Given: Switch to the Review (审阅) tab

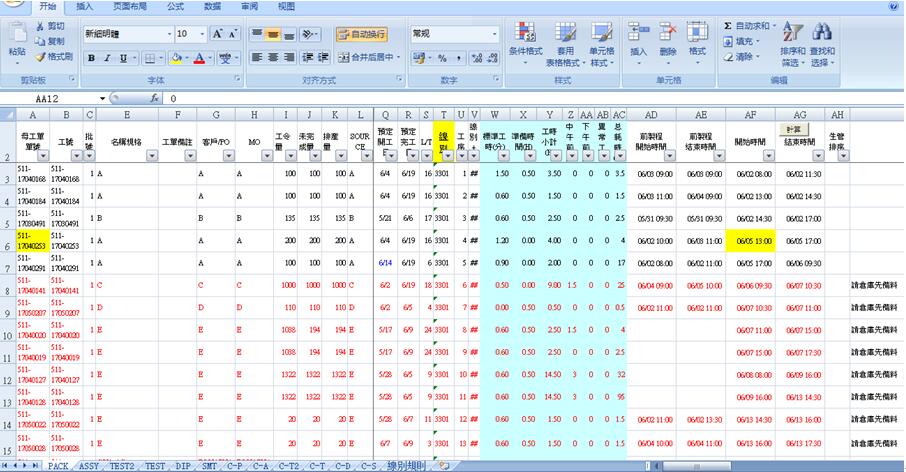Looking at the screenshot, I should coord(249,6).
